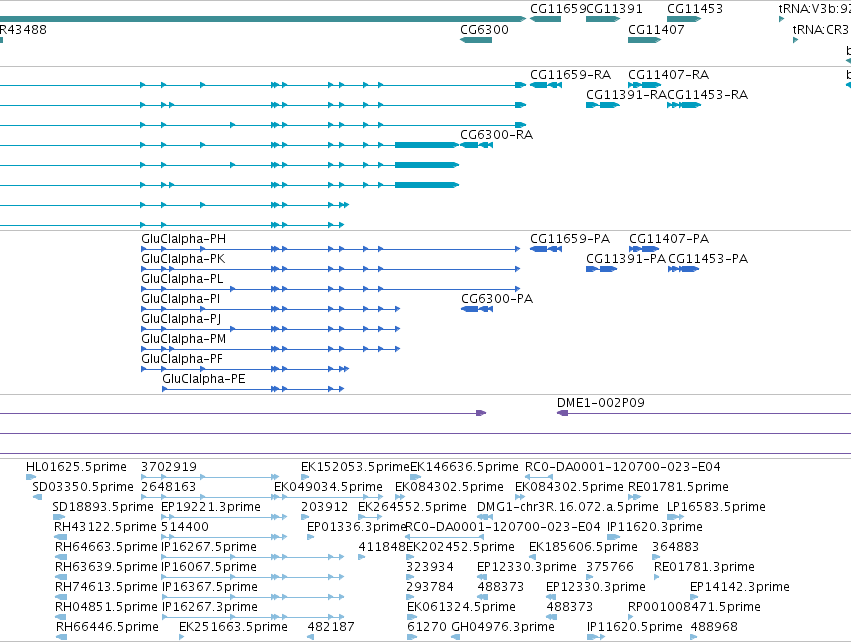Select EST RH74613.5prime
Image resolution: width=851 pixels, height=642 pixels.
106,587
